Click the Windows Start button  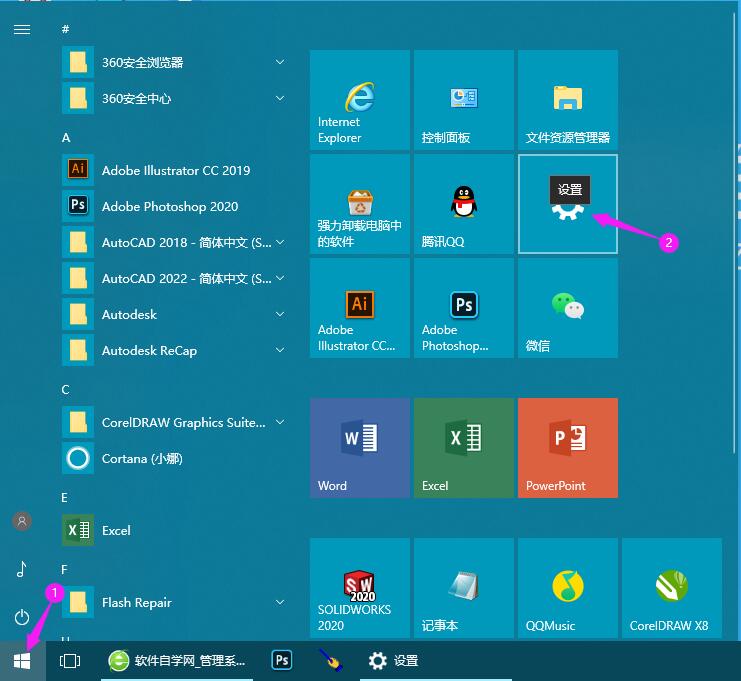(22, 661)
